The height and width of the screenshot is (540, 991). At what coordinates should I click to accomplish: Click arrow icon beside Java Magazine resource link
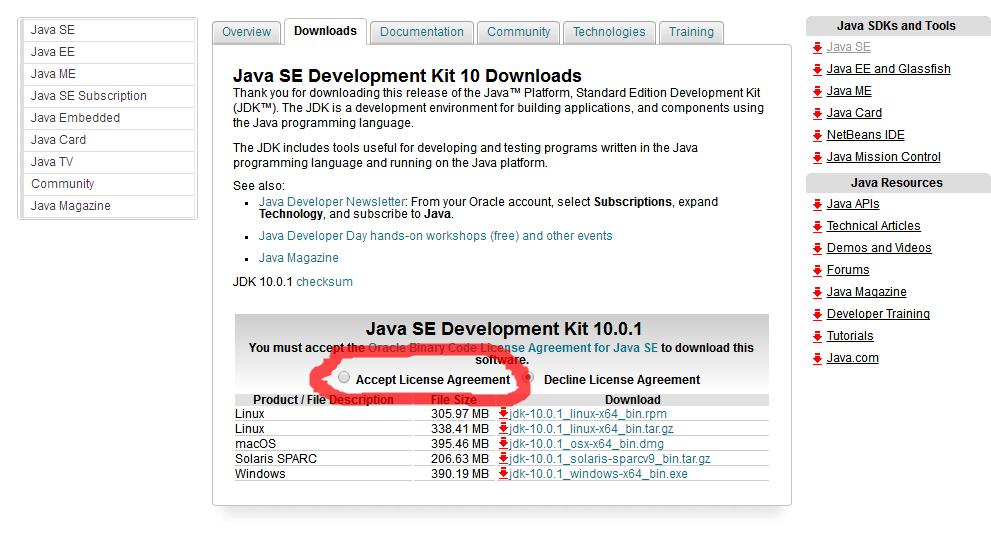817,292
